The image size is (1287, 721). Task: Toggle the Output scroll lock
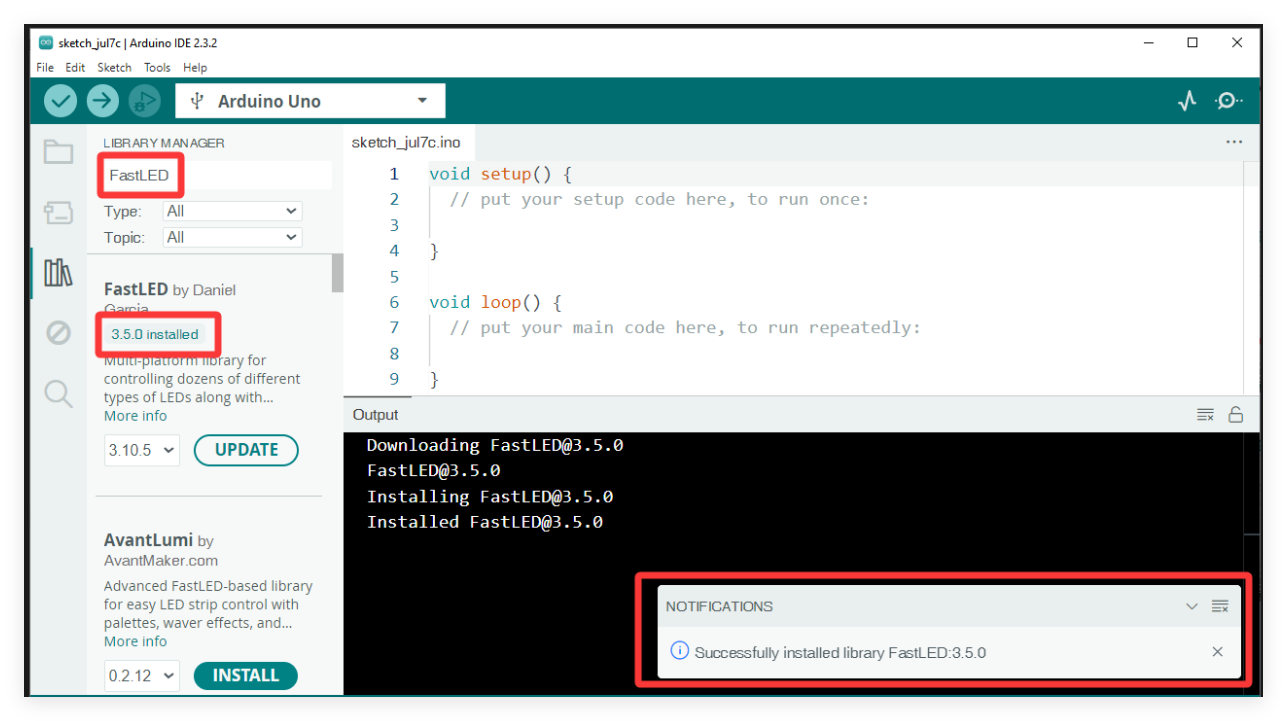pyautogui.click(x=1236, y=415)
